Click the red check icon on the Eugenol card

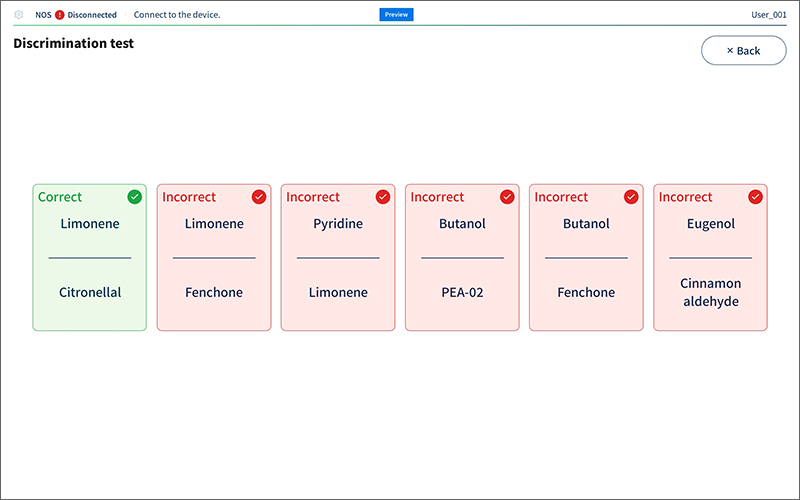755,197
